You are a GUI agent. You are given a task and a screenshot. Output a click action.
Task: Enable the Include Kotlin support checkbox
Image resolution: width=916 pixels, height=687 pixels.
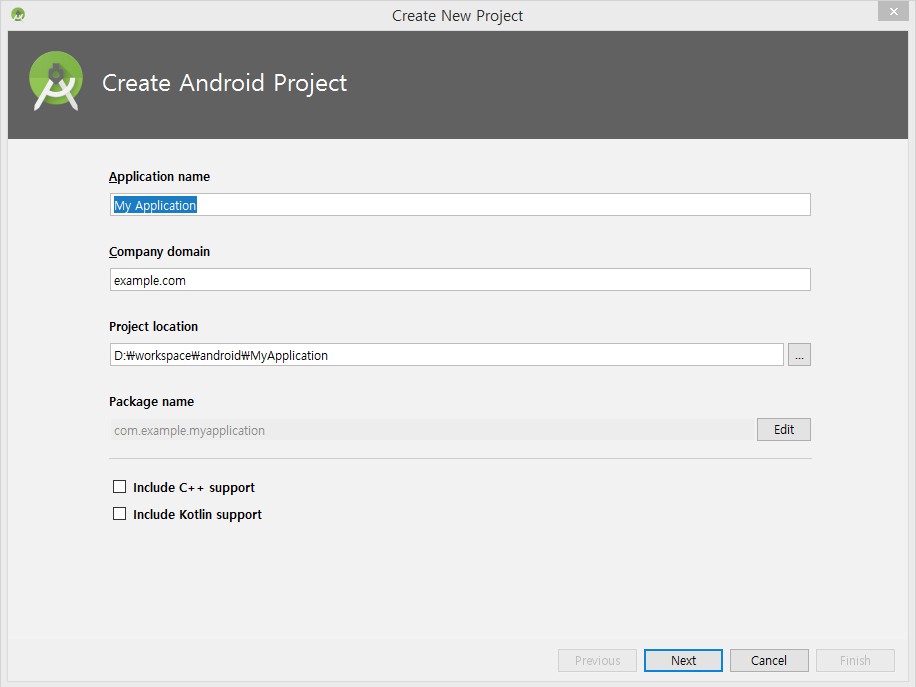[x=119, y=514]
